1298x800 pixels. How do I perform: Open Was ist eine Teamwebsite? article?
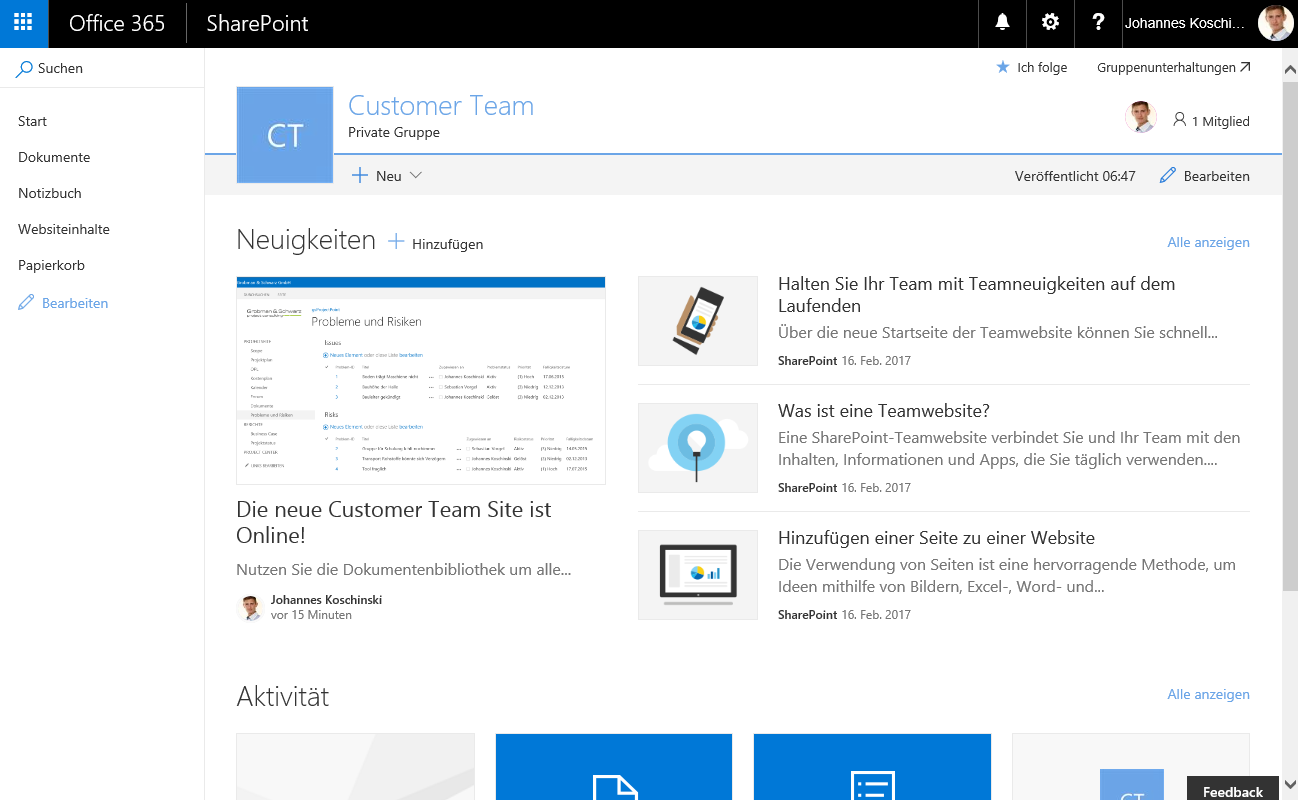[x=884, y=411]
